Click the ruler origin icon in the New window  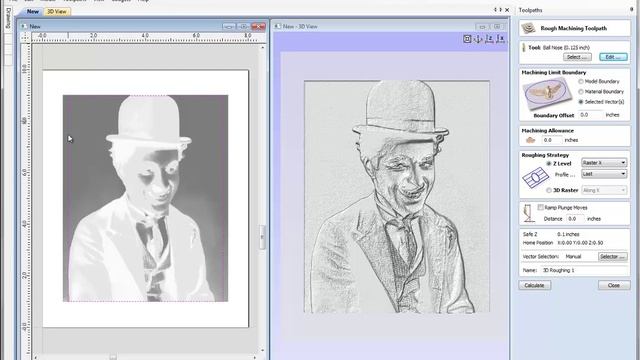click(25, 38)
